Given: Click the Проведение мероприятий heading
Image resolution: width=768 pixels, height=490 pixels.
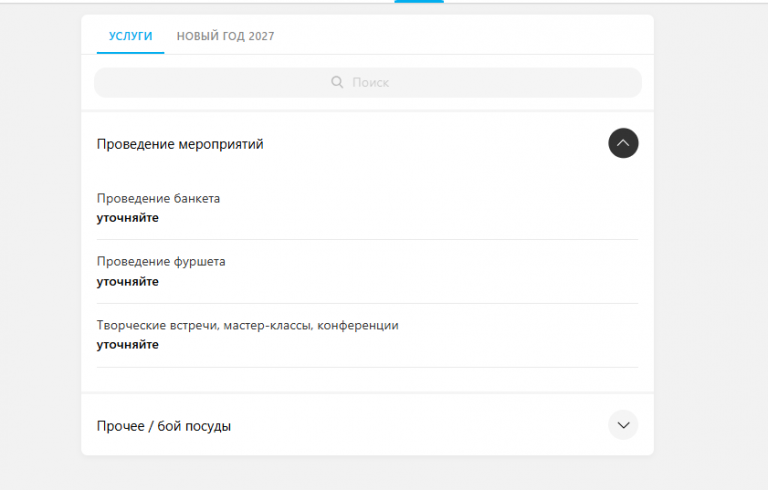Looking at the screenshot, I should (180, 144).
